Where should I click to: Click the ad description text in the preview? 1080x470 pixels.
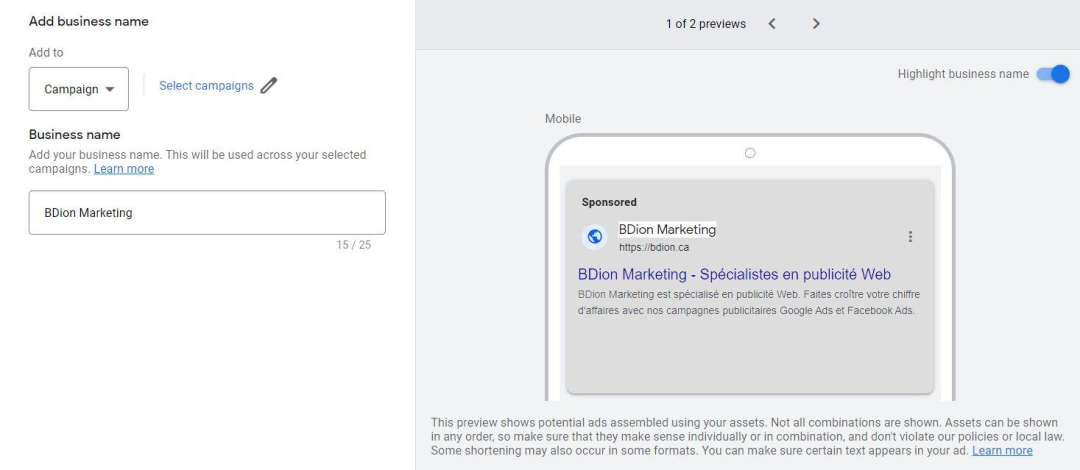tap(749, 303)
